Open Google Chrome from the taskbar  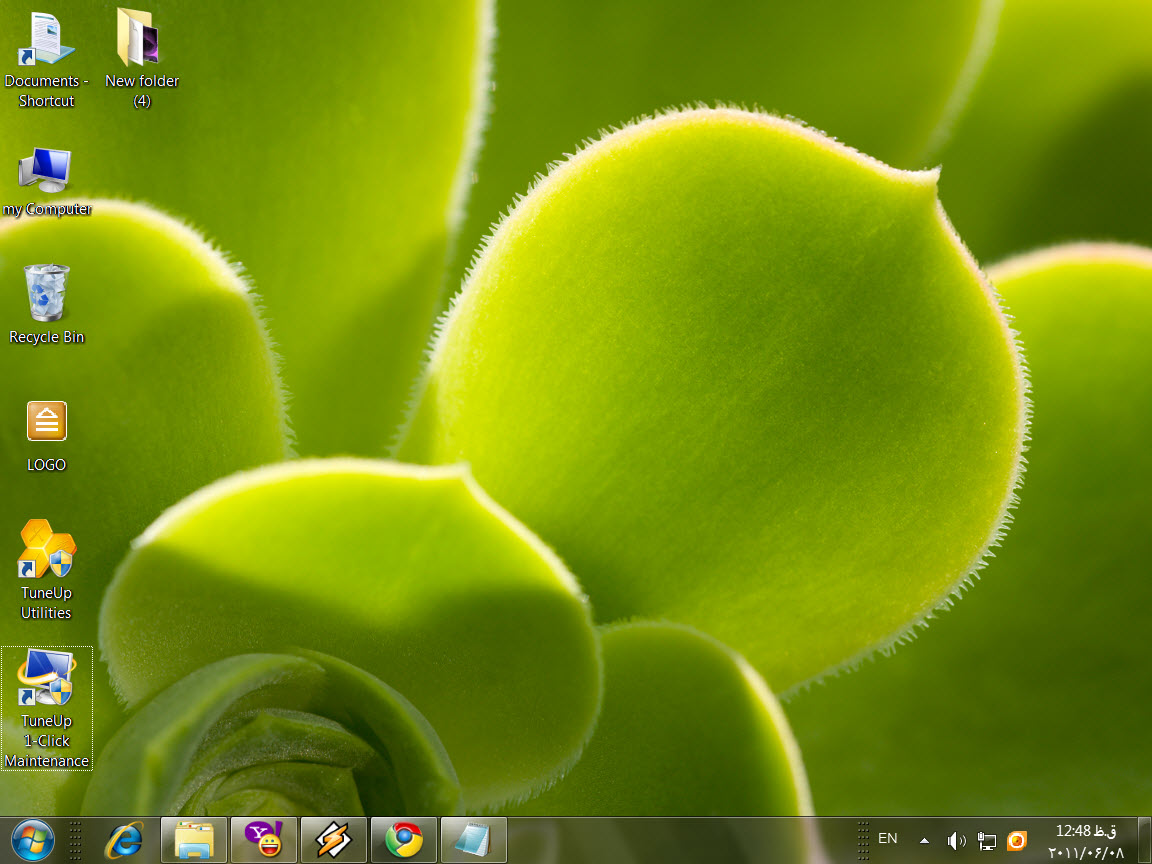point(404,840)
